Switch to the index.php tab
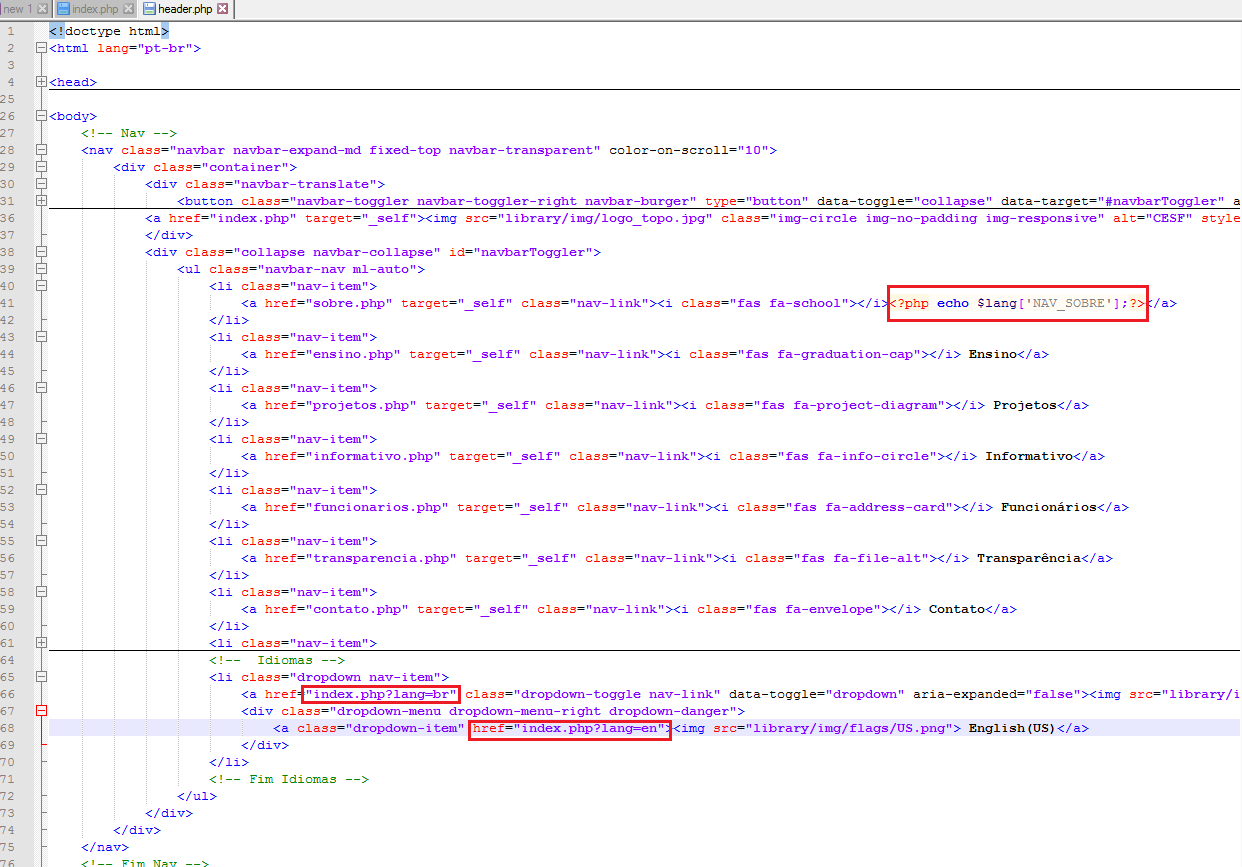The image size is (1242, 867). tap(95, 9)
